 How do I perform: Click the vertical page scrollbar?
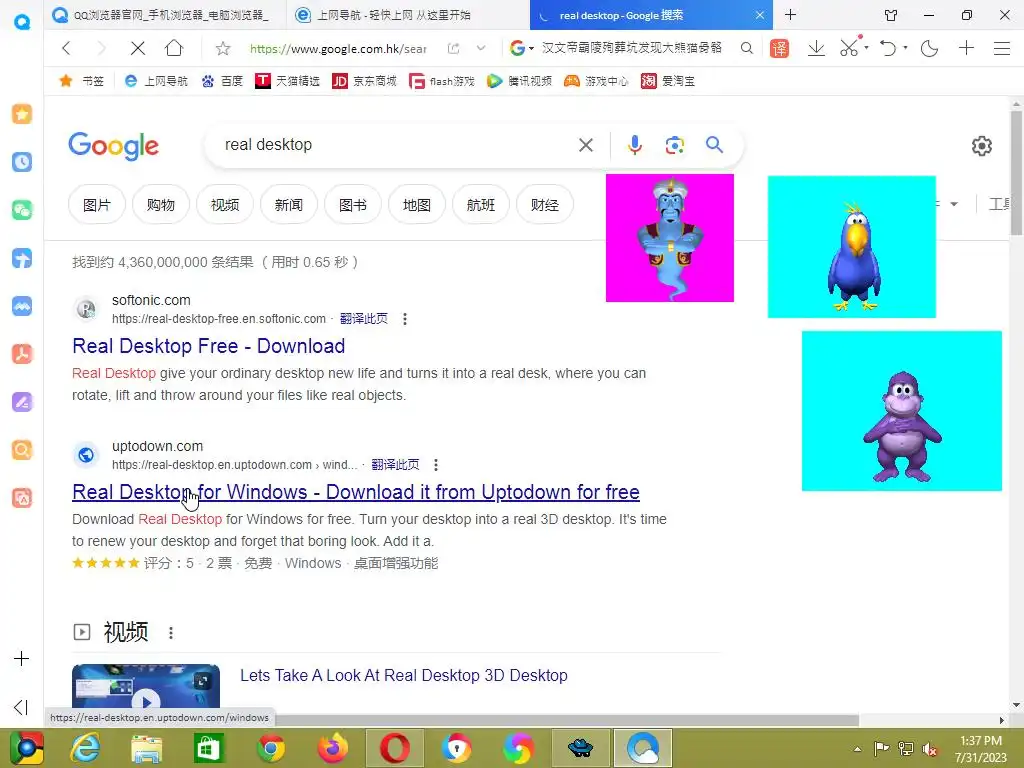pos(1016,173)
